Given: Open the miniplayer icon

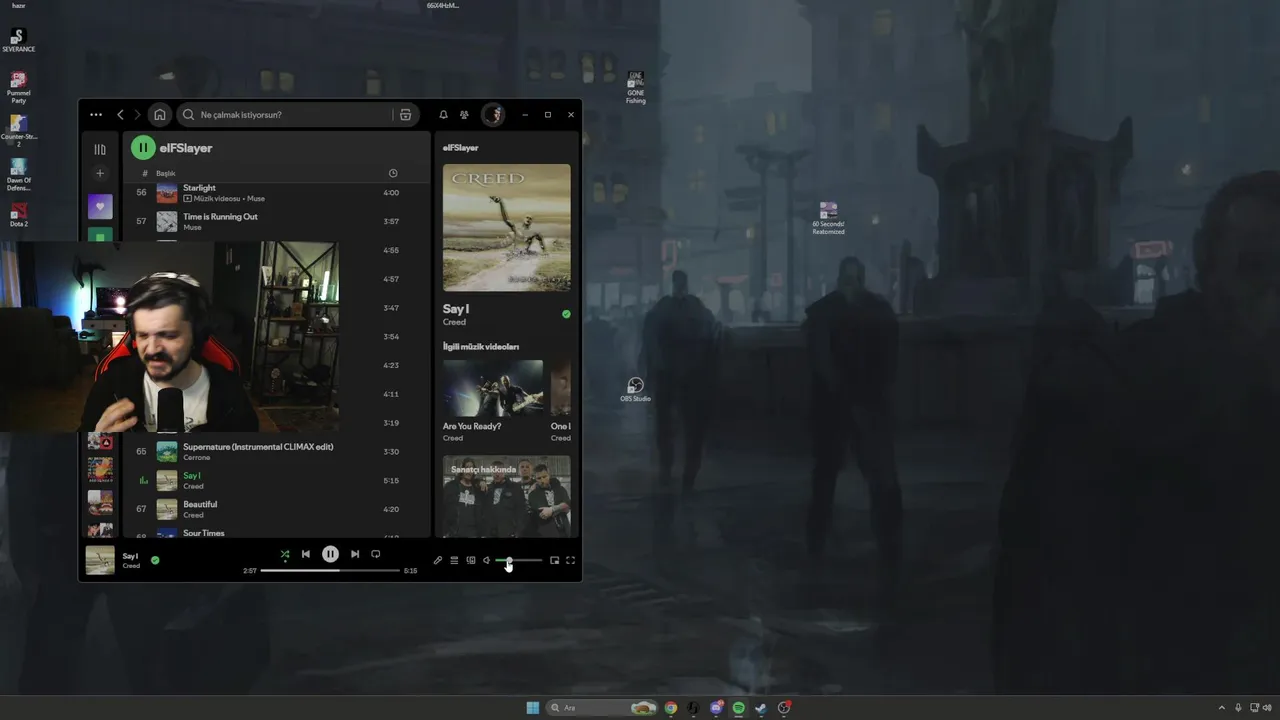Looking at the screenshot, I should tap(555, 560).
